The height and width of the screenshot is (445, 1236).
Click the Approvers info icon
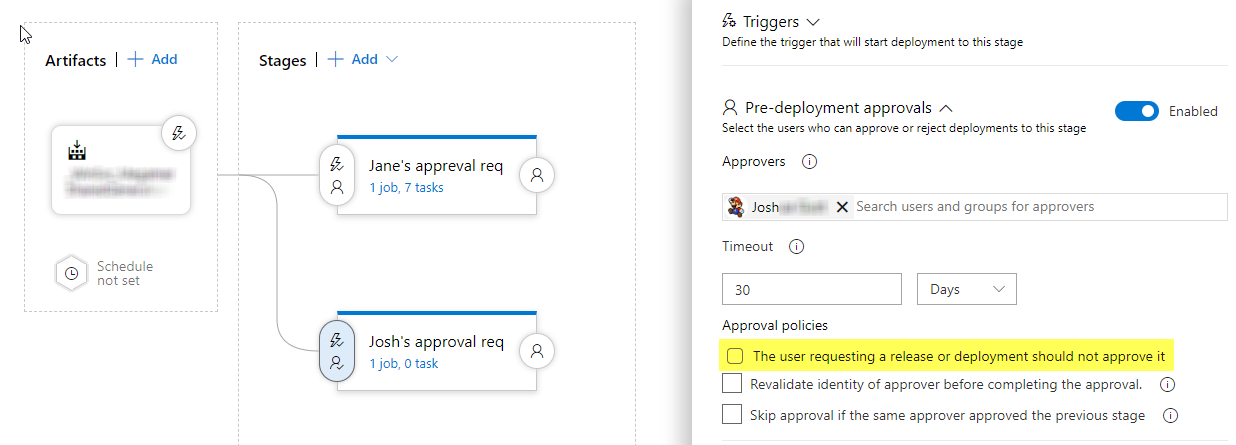coord(810,161)
